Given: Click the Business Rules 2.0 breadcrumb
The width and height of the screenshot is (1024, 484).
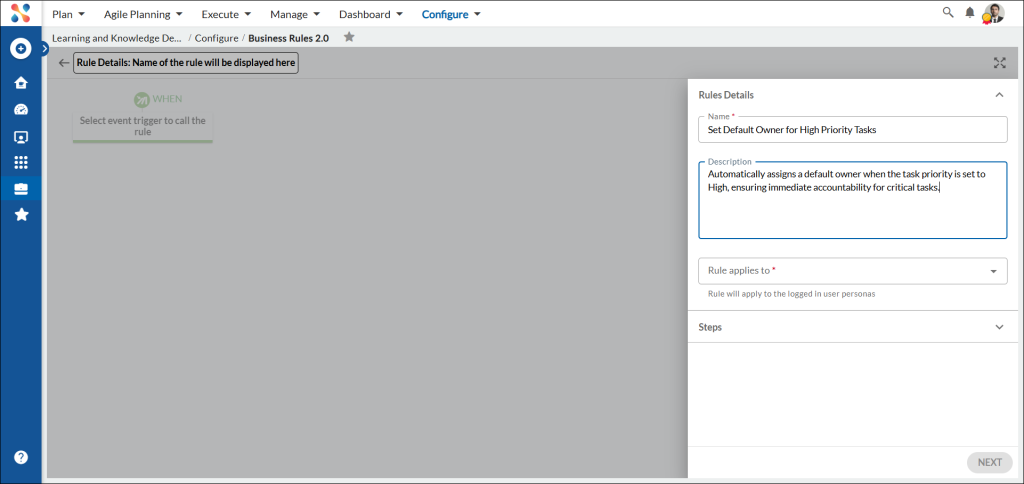Looking at the screenshot, I should pyautogui.click(x=289, y=38).
